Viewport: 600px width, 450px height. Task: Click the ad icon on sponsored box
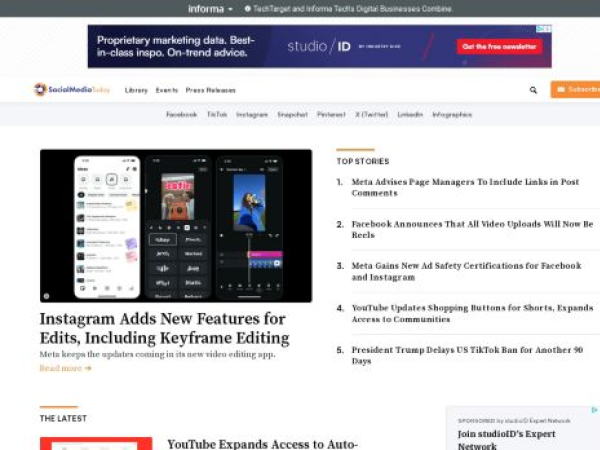point(595,411)
